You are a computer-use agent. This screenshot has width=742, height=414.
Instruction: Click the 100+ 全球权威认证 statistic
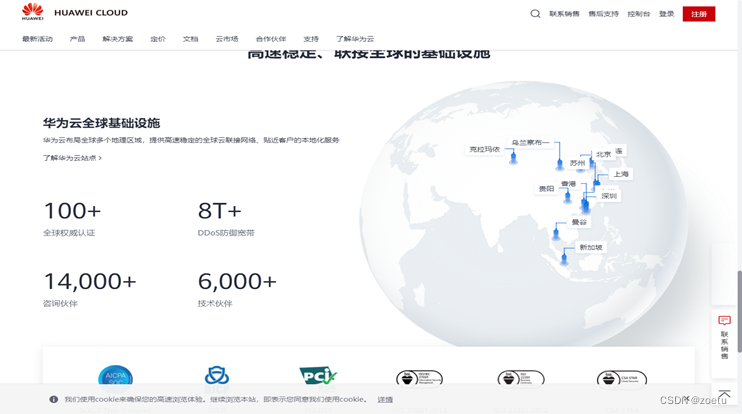tap(72, 218)
